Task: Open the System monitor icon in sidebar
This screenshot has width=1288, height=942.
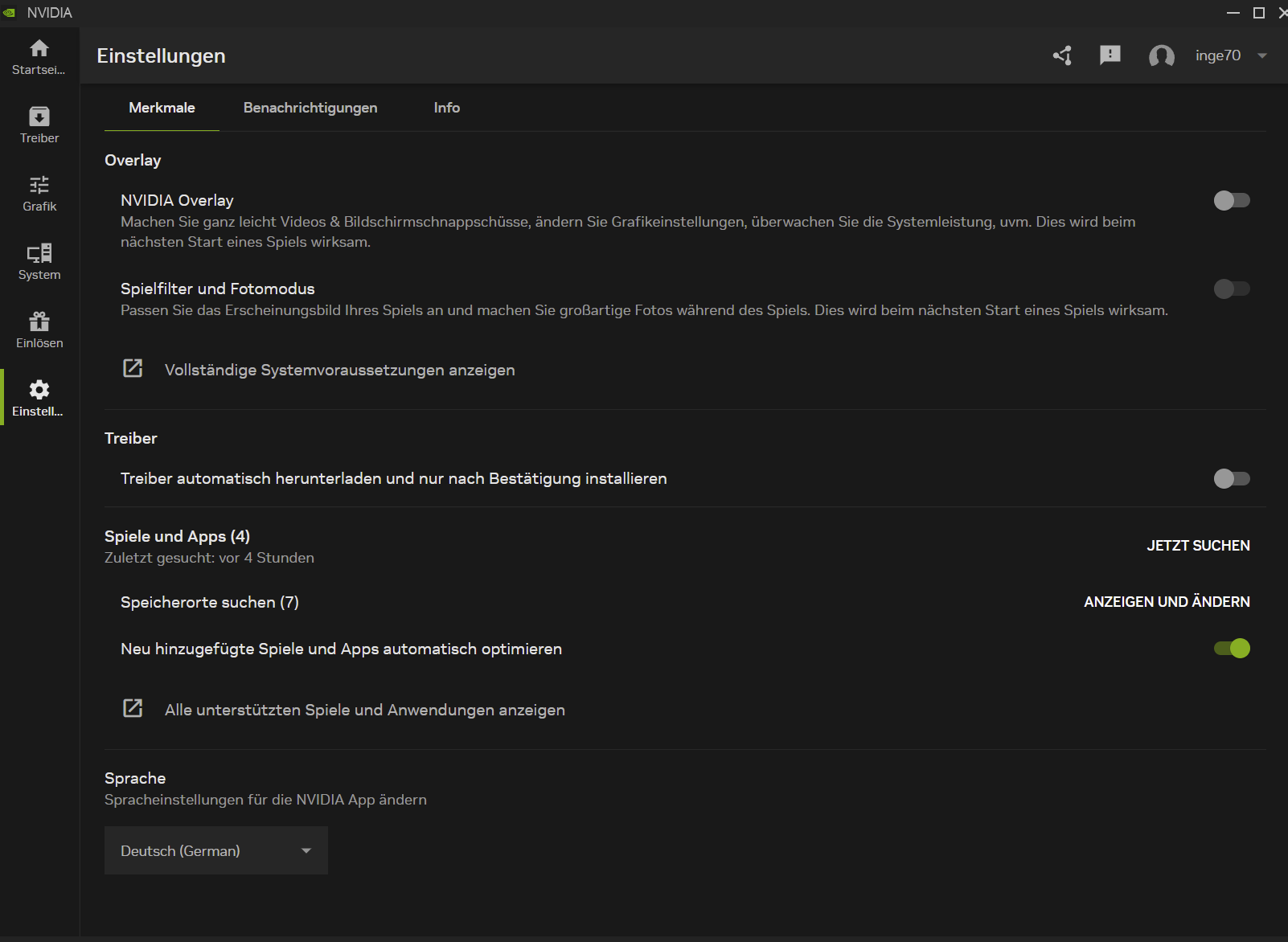Action: pyautogui.click(x=39, y=253)
